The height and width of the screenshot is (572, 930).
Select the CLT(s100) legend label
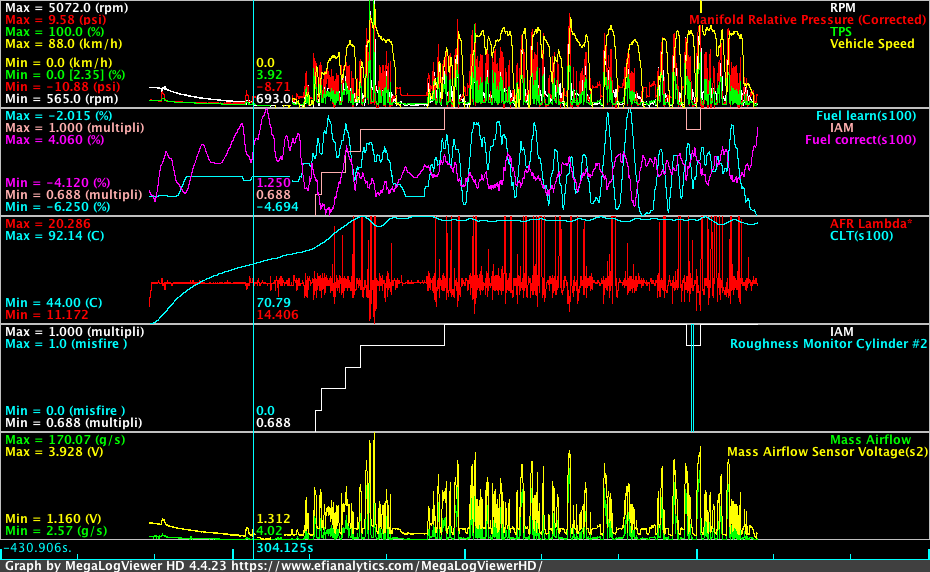[861, 236]
